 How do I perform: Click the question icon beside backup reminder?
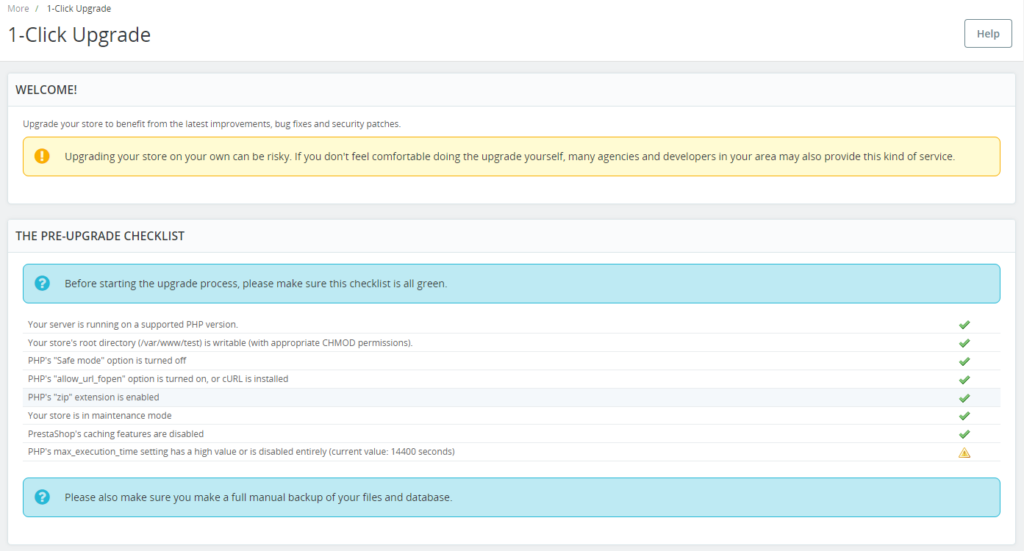point(42,497)
